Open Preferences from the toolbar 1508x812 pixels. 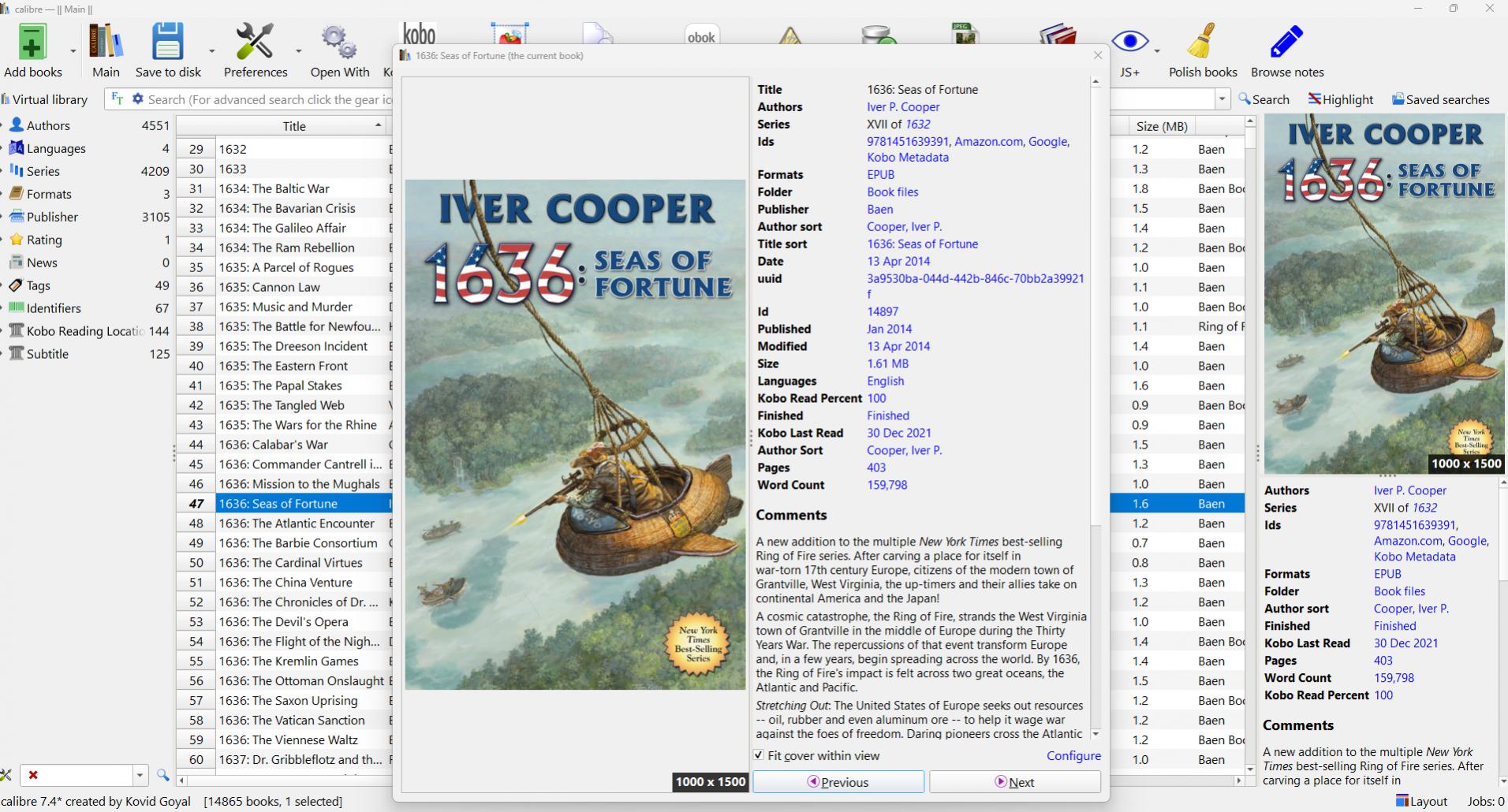point(255,42)
